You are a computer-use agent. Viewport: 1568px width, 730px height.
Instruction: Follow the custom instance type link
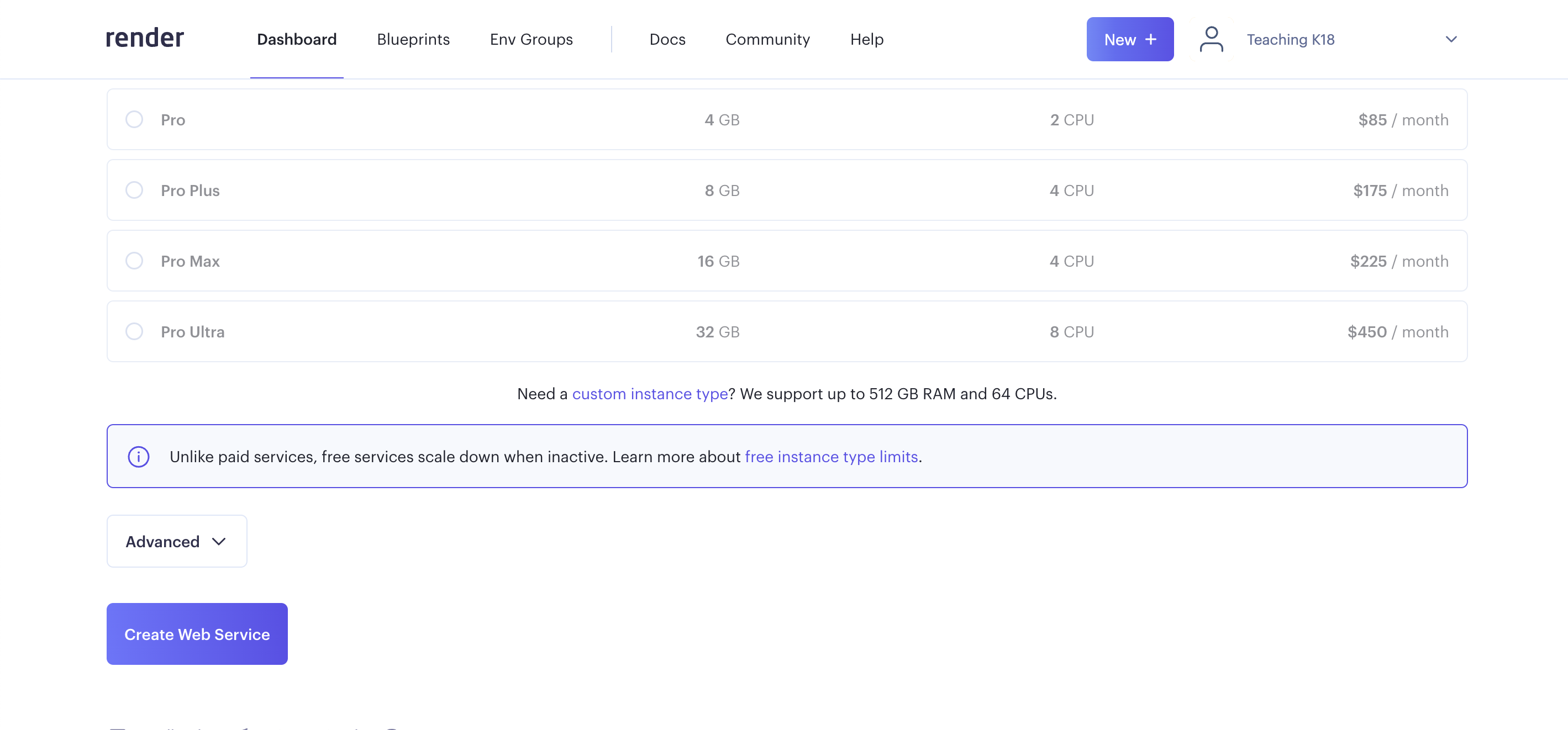tap(650, 394)
